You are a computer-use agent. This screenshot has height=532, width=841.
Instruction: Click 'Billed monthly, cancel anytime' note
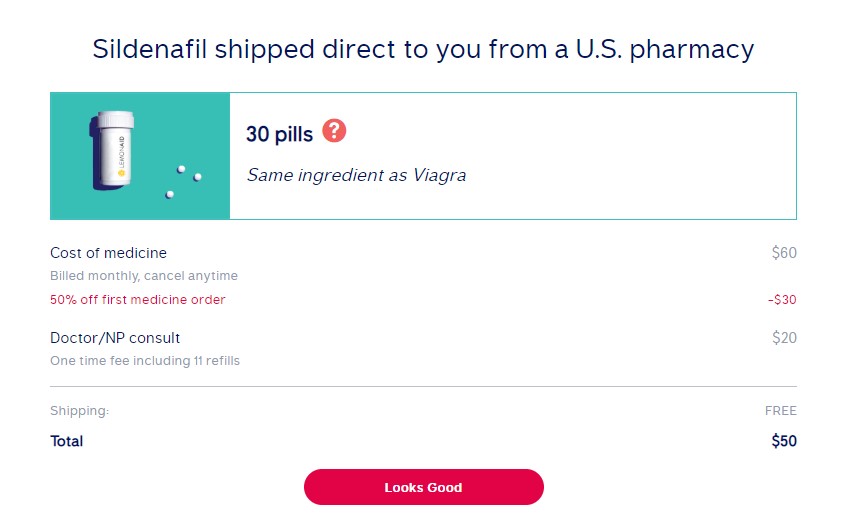pos(144,276)
